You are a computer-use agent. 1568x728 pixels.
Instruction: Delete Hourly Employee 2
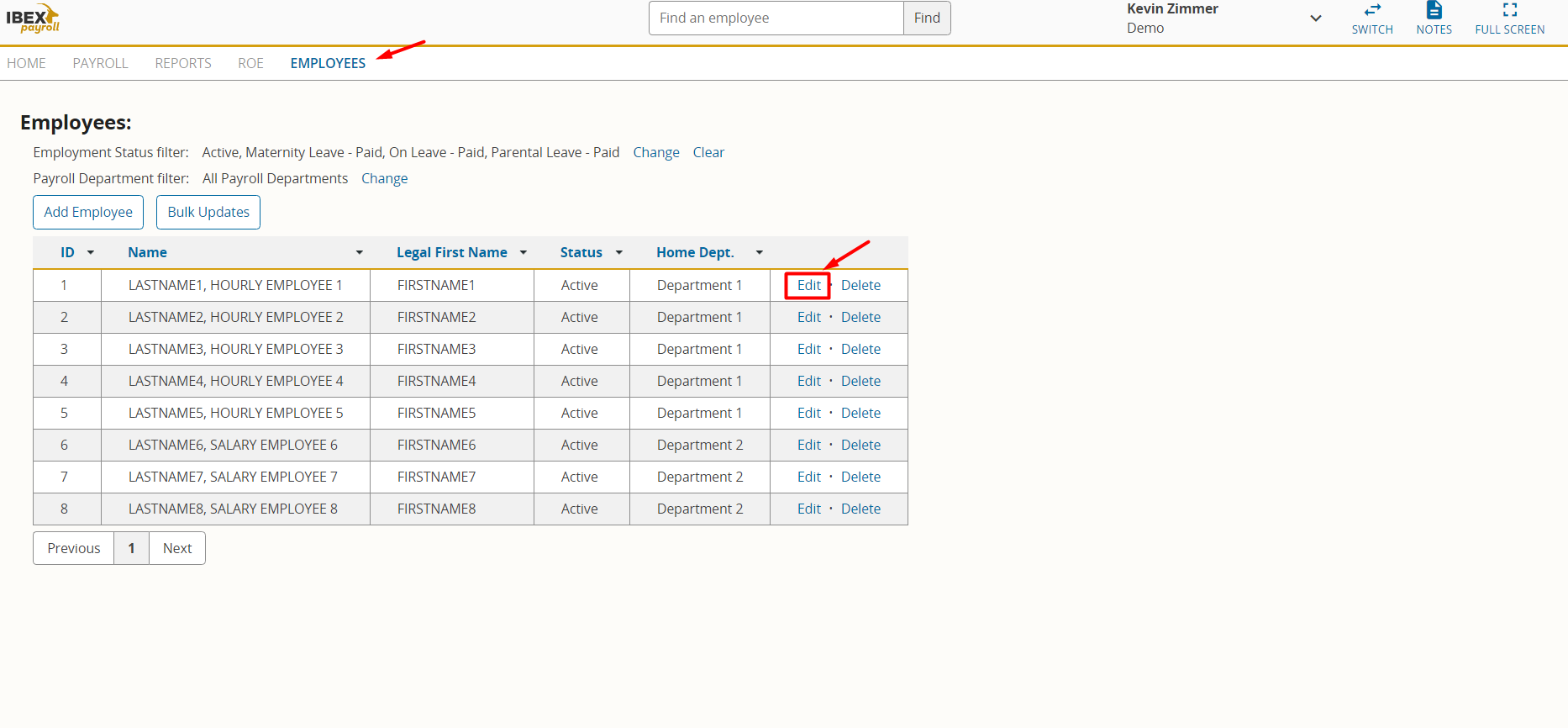click(861, 317)
